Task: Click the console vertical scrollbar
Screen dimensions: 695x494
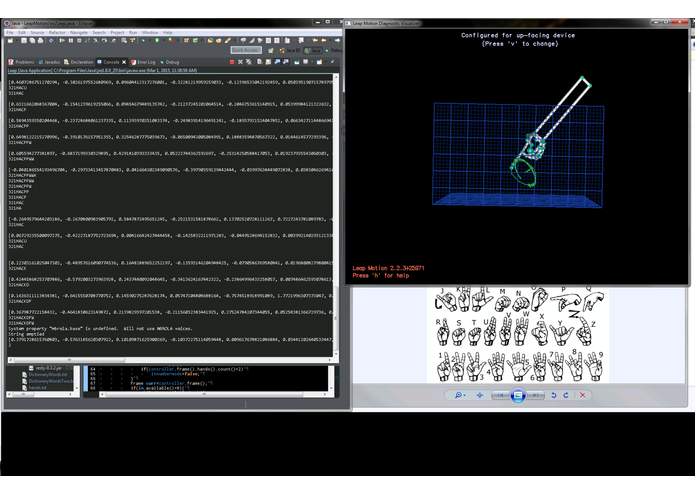Action: click(336, 213)
